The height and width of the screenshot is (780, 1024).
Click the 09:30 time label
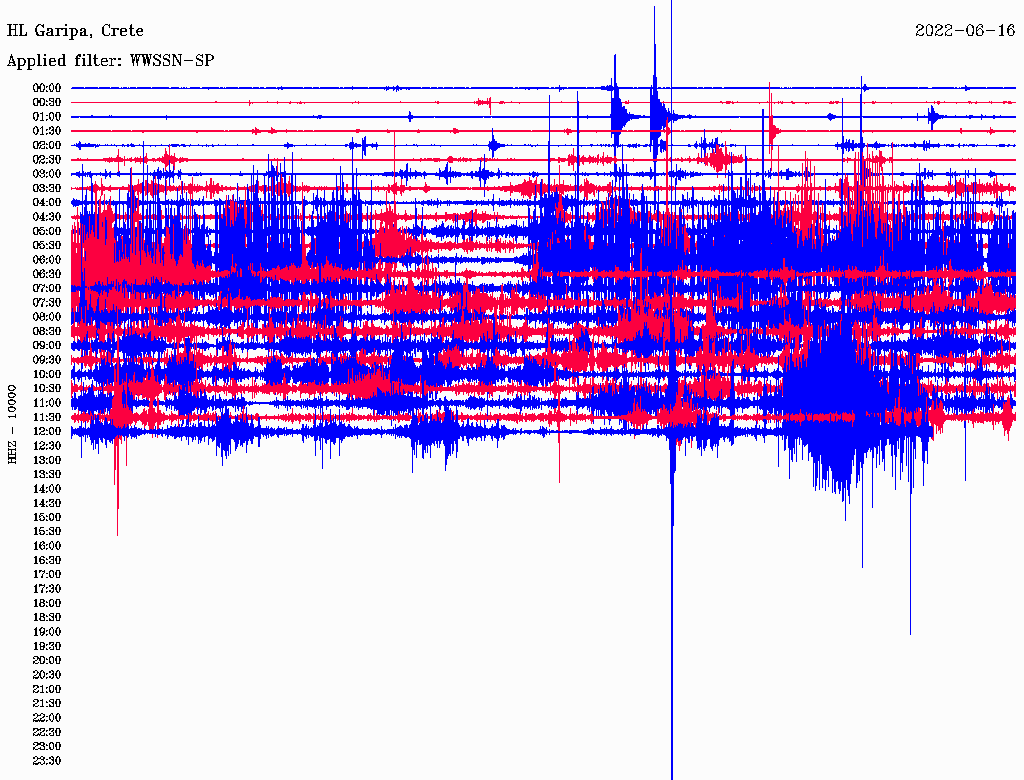pyautogui.click(x=47, y=360)
